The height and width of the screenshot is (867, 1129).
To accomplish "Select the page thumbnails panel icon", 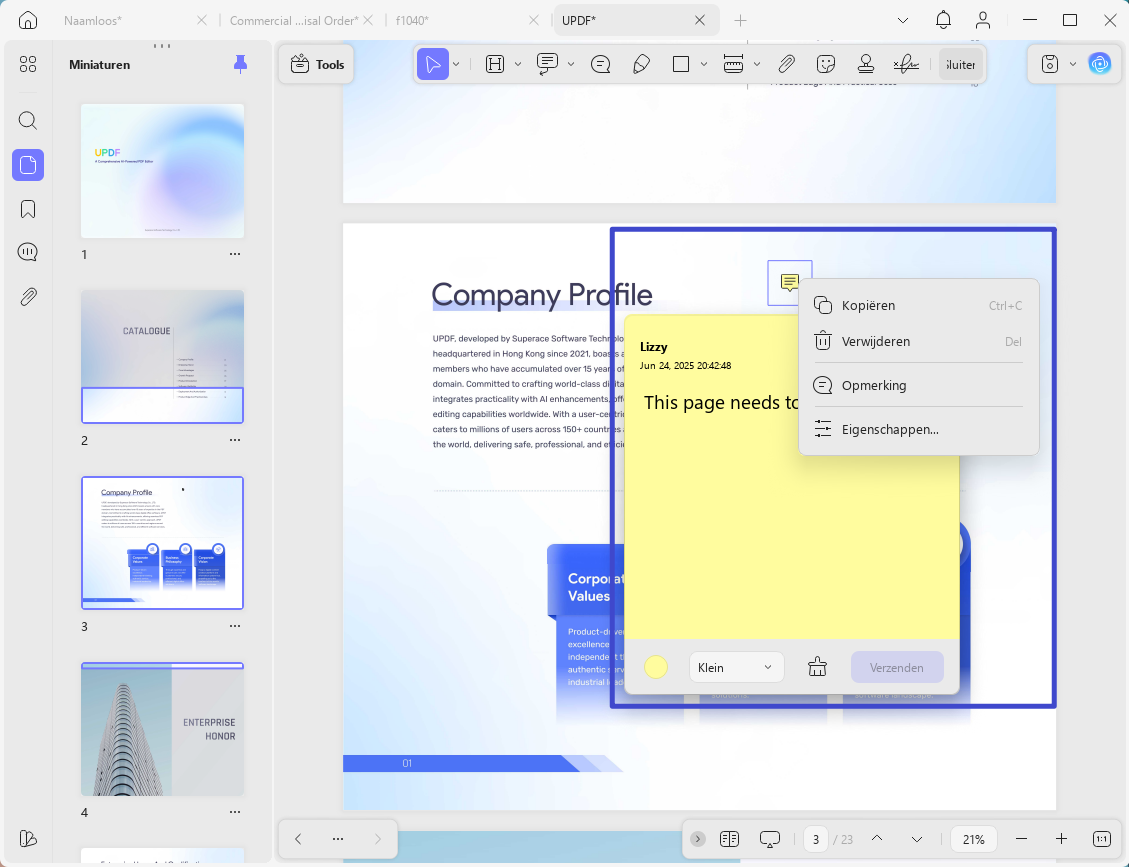I will [x=27, y=165].
